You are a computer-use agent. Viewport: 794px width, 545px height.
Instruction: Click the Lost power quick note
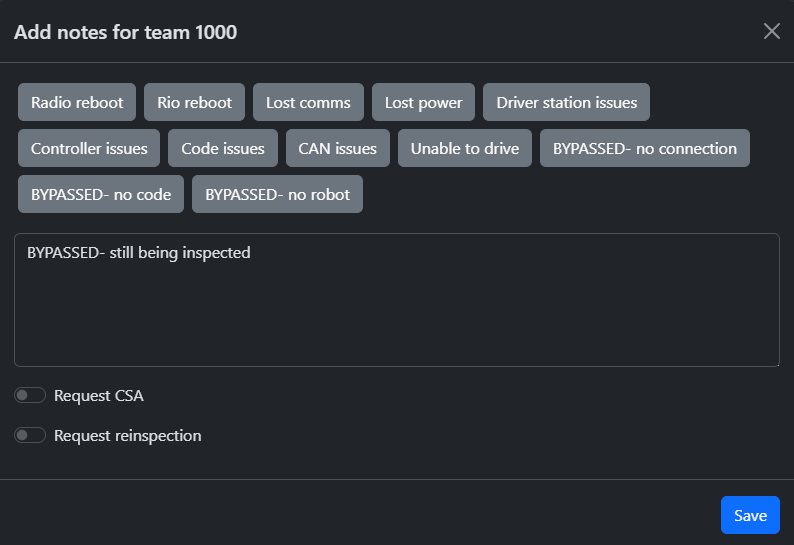(423, 102)
